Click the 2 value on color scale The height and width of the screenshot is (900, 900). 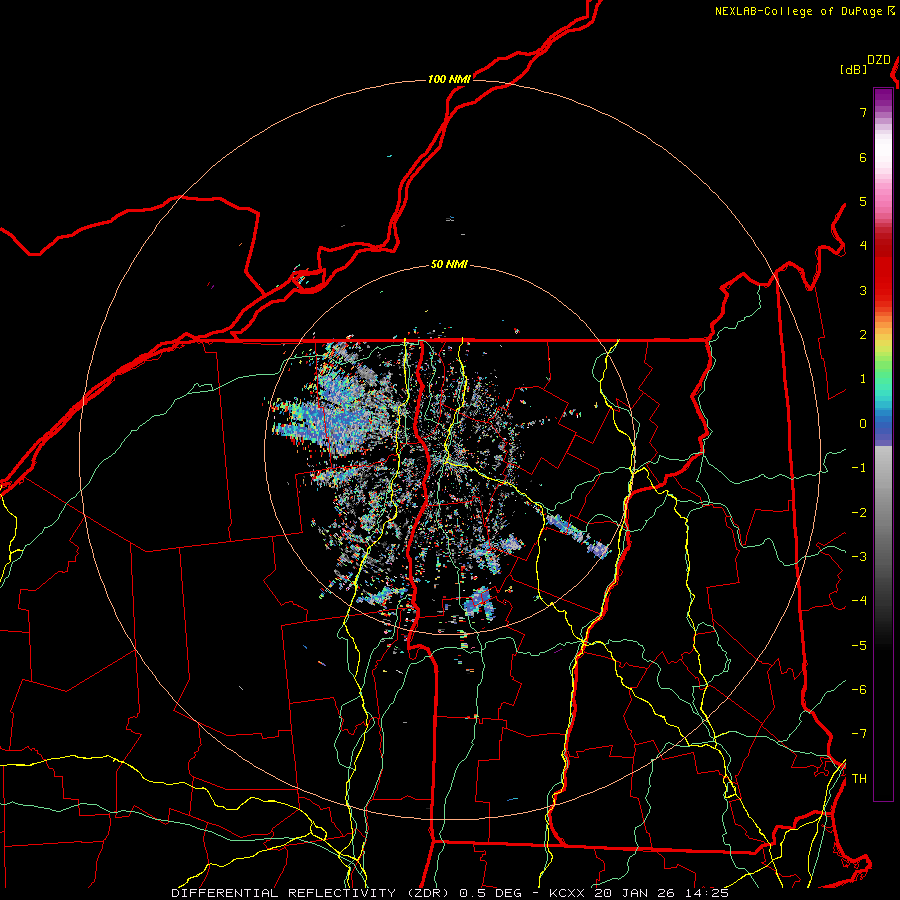(863, 335)
